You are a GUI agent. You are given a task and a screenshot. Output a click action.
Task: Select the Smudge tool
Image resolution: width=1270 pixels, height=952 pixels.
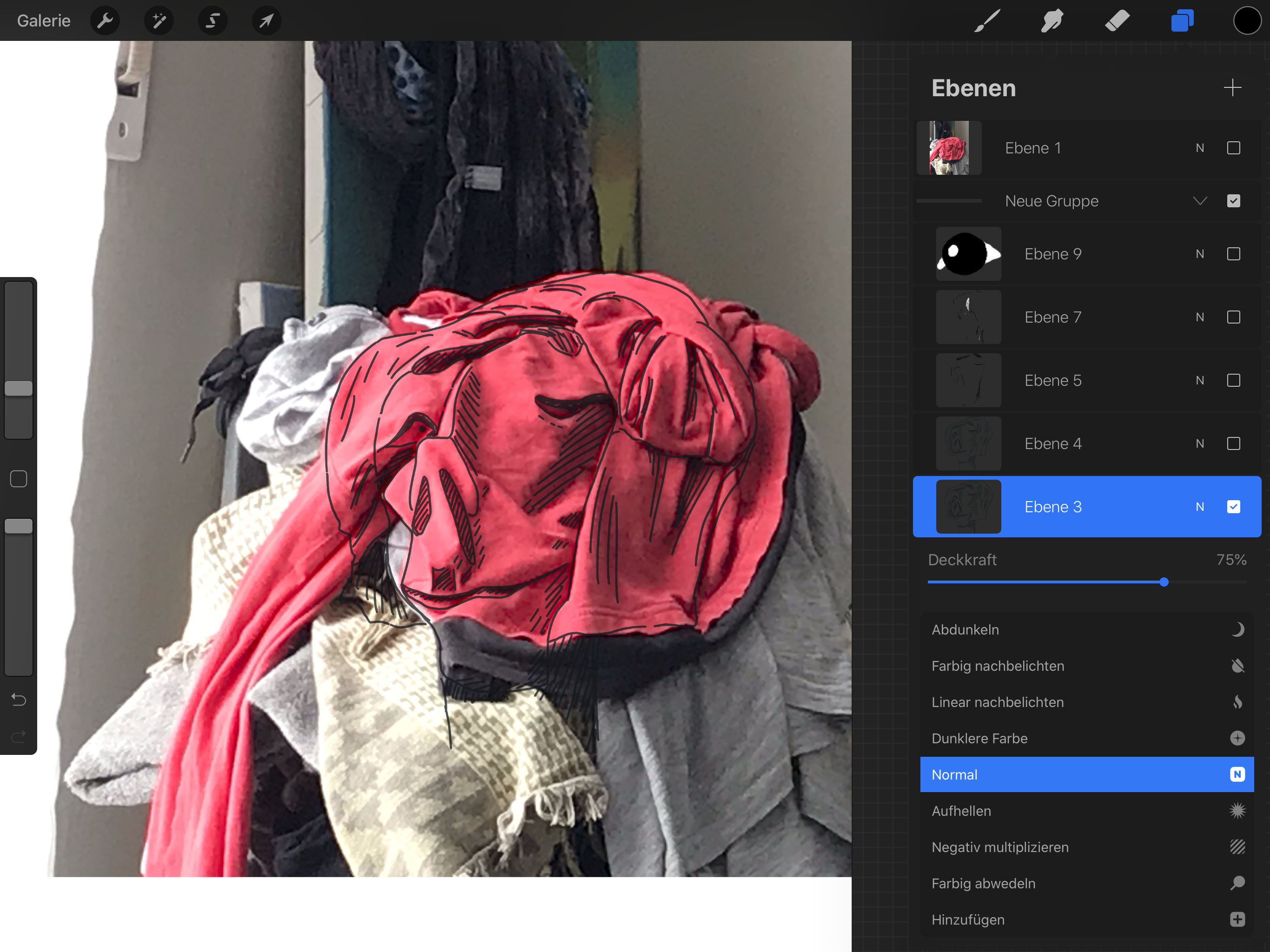point(1052,21)
